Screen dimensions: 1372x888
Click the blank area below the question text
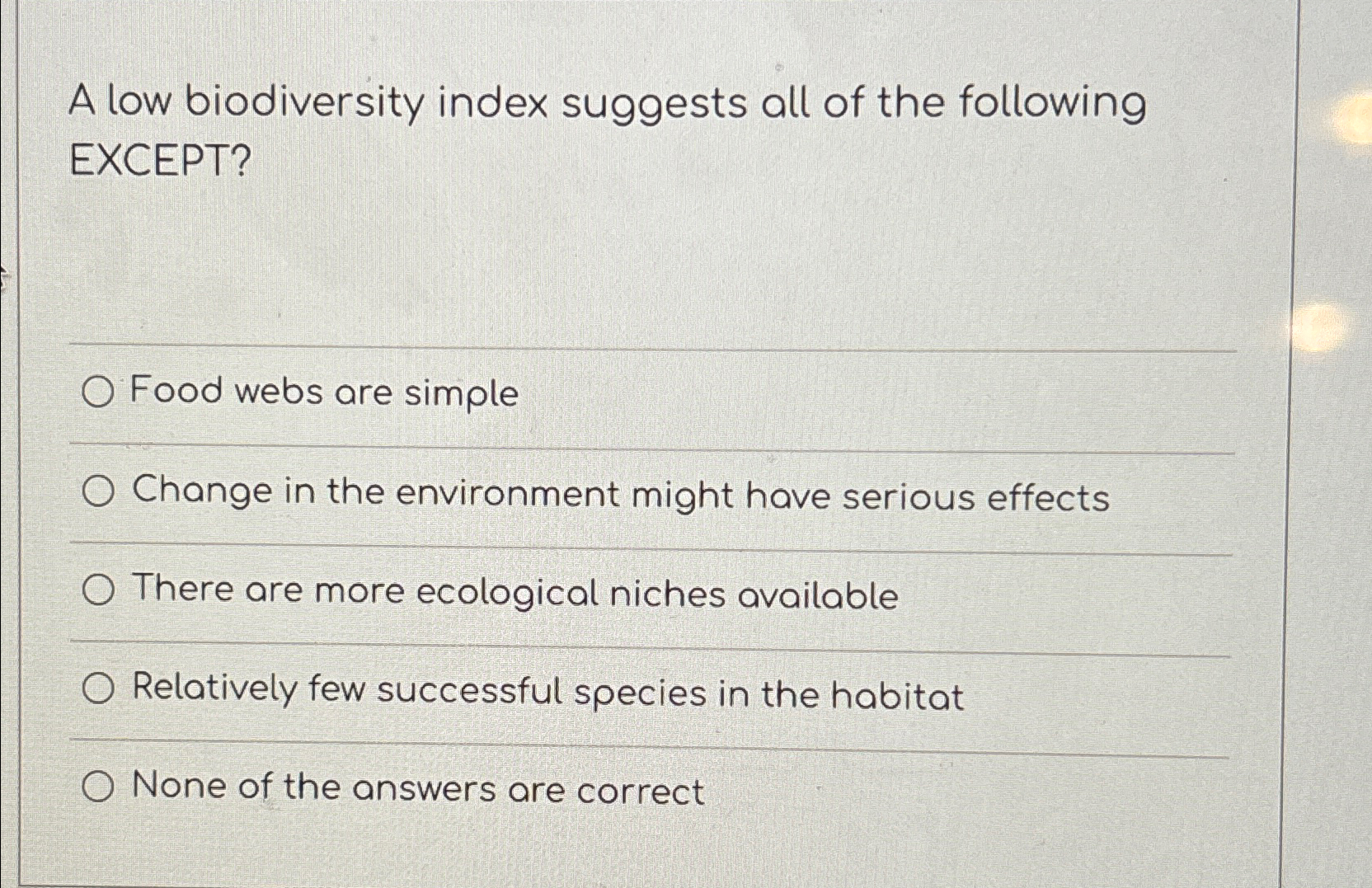(x=577, y=256)
